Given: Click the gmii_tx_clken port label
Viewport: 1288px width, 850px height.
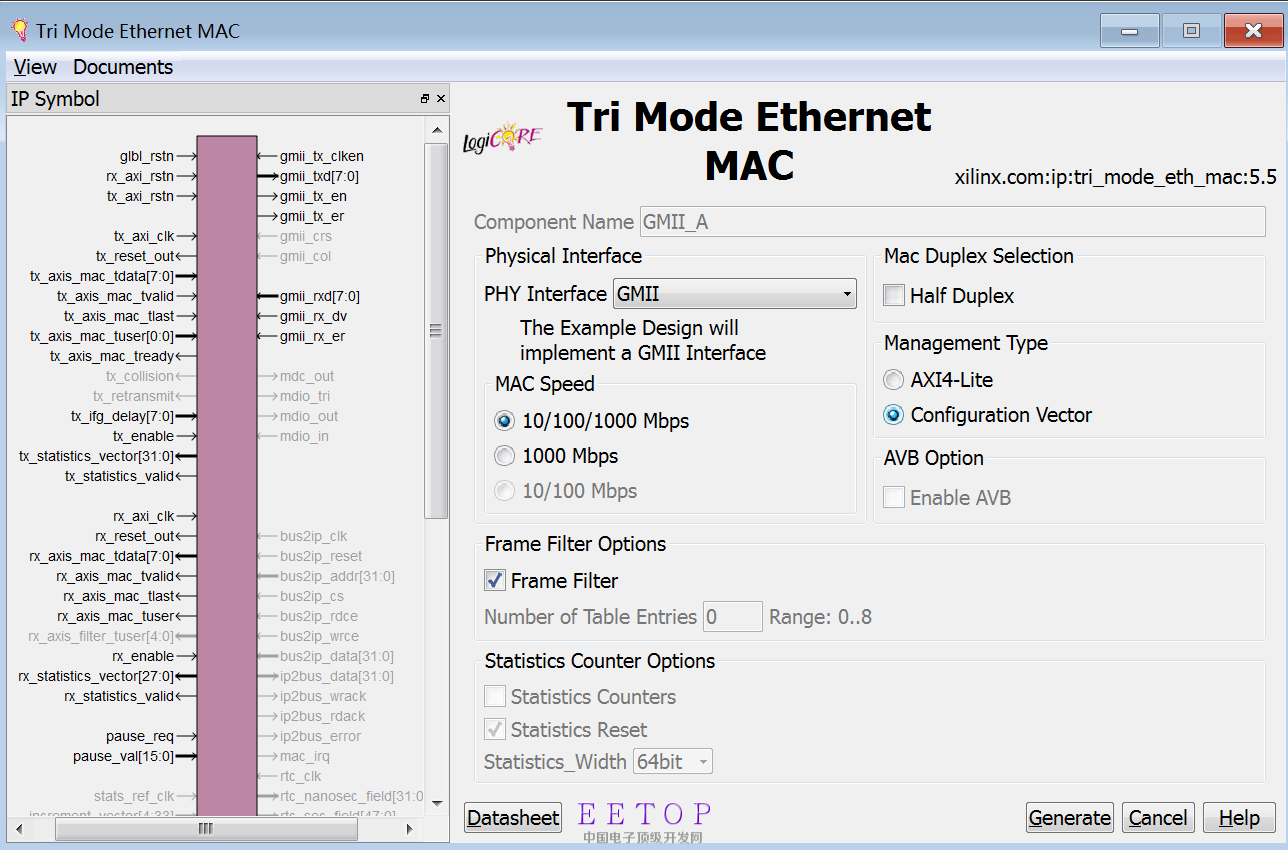Looking at the screenshot, I should (x=322, y=156).
